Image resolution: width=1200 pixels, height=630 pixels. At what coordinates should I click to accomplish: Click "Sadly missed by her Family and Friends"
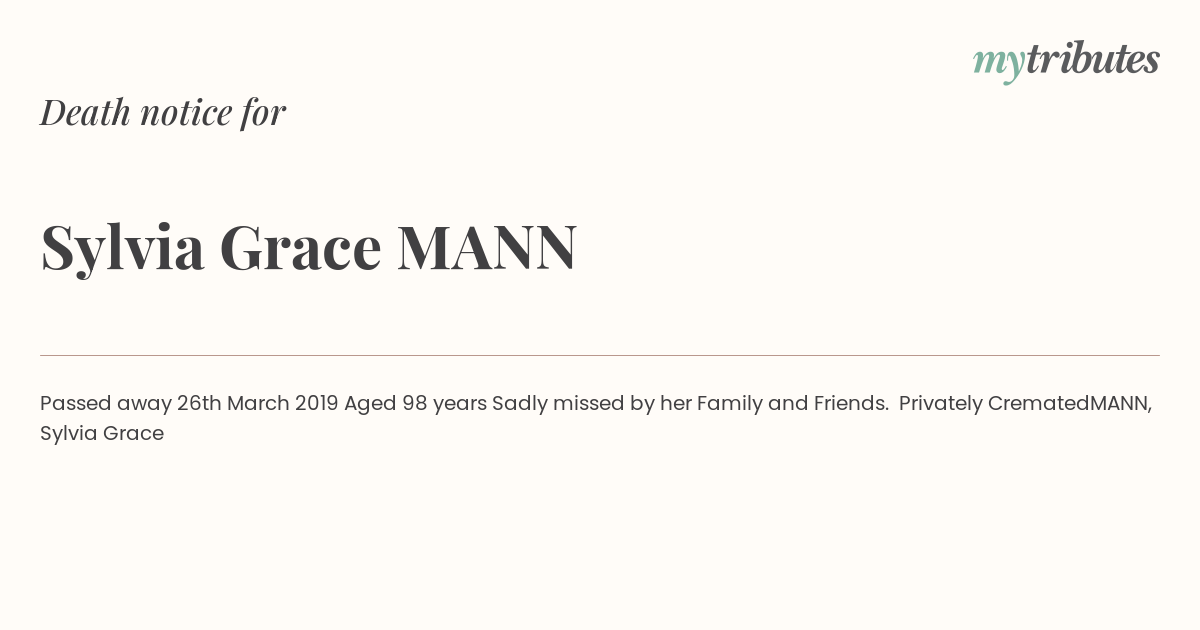coord(690,404)
